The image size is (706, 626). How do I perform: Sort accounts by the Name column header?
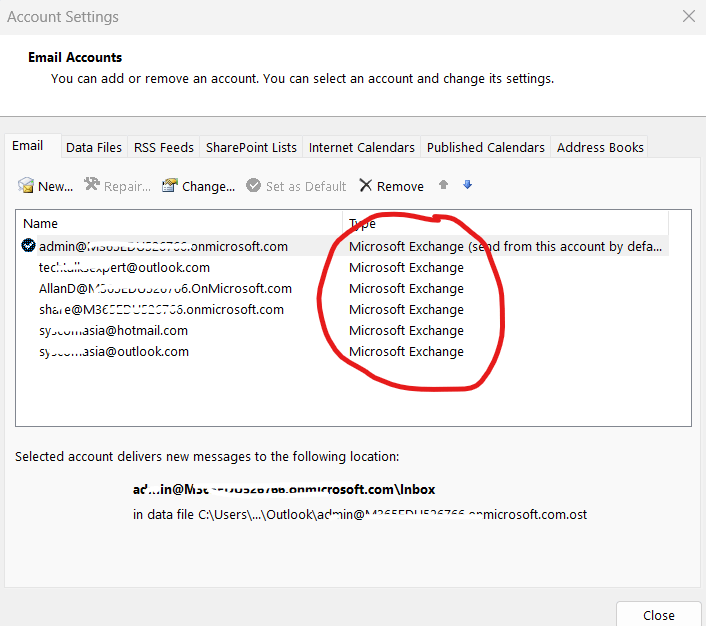tap(180, 223)
